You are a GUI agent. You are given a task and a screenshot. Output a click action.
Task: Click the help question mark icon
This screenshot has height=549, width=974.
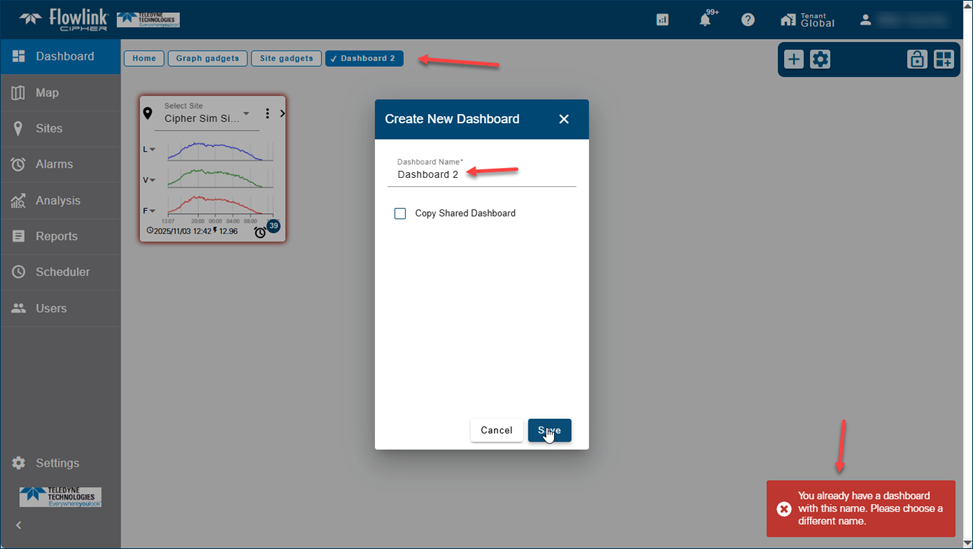tap(748, 20)
